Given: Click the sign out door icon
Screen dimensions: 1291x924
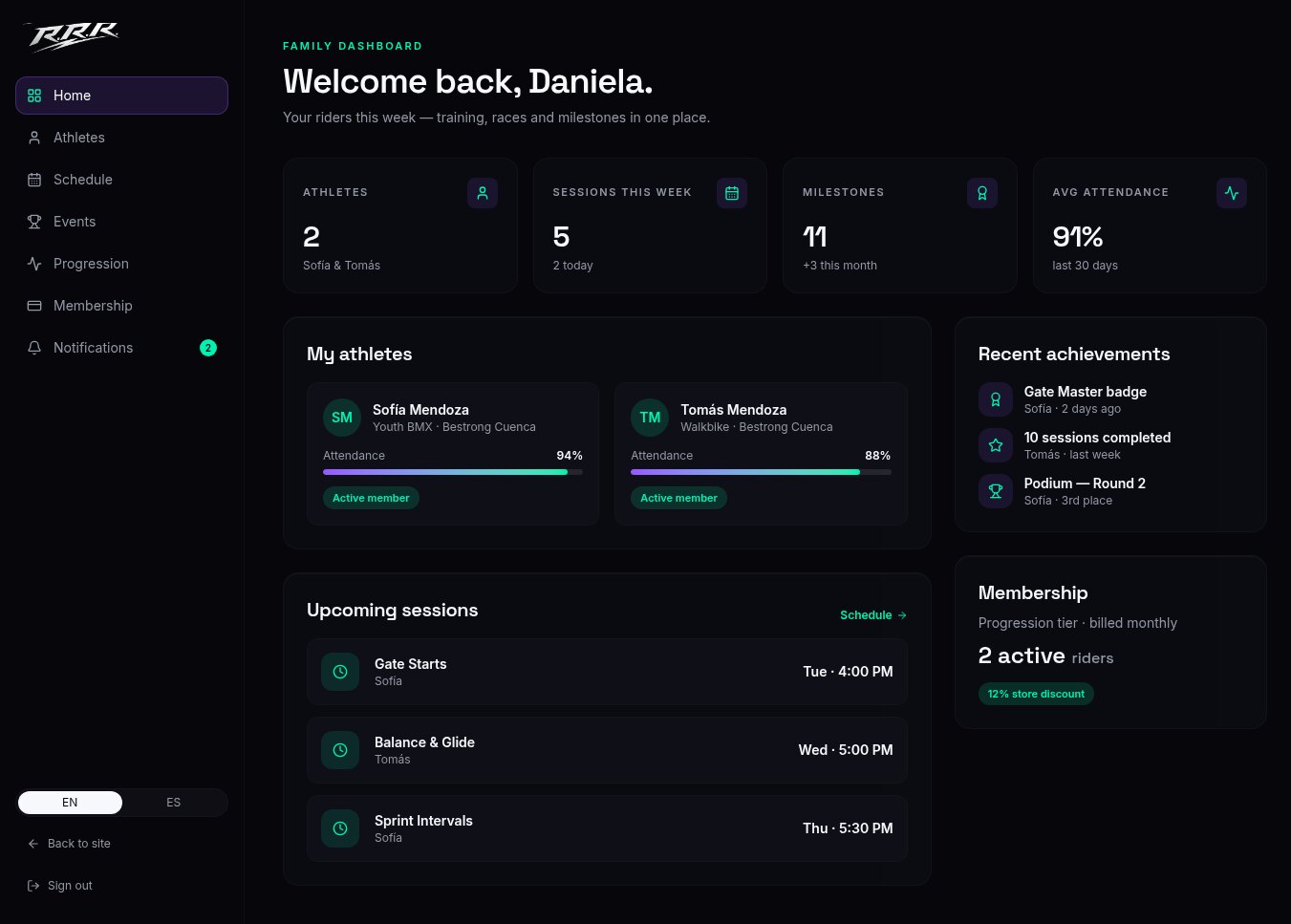Looking at the screenshot, I should coord(33,886).
